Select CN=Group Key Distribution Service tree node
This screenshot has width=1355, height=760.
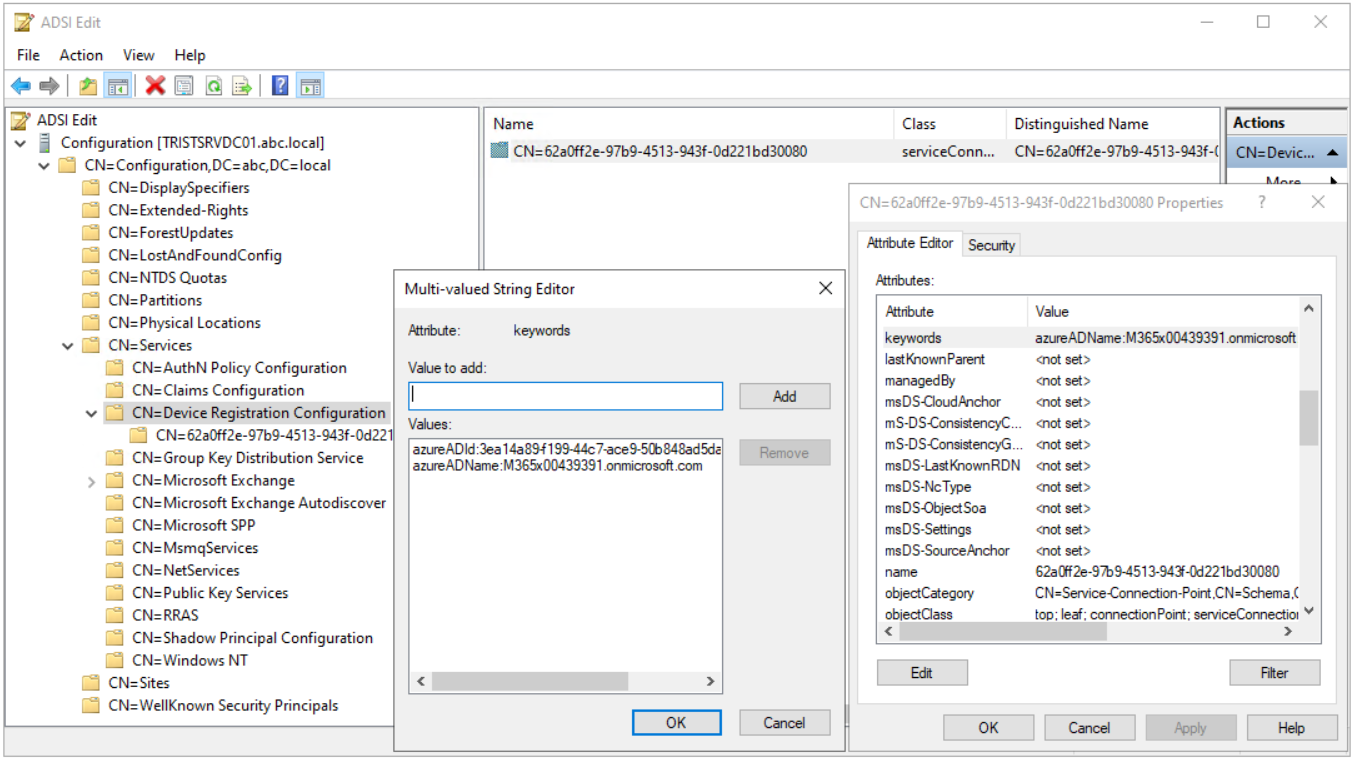coord(247,458)
